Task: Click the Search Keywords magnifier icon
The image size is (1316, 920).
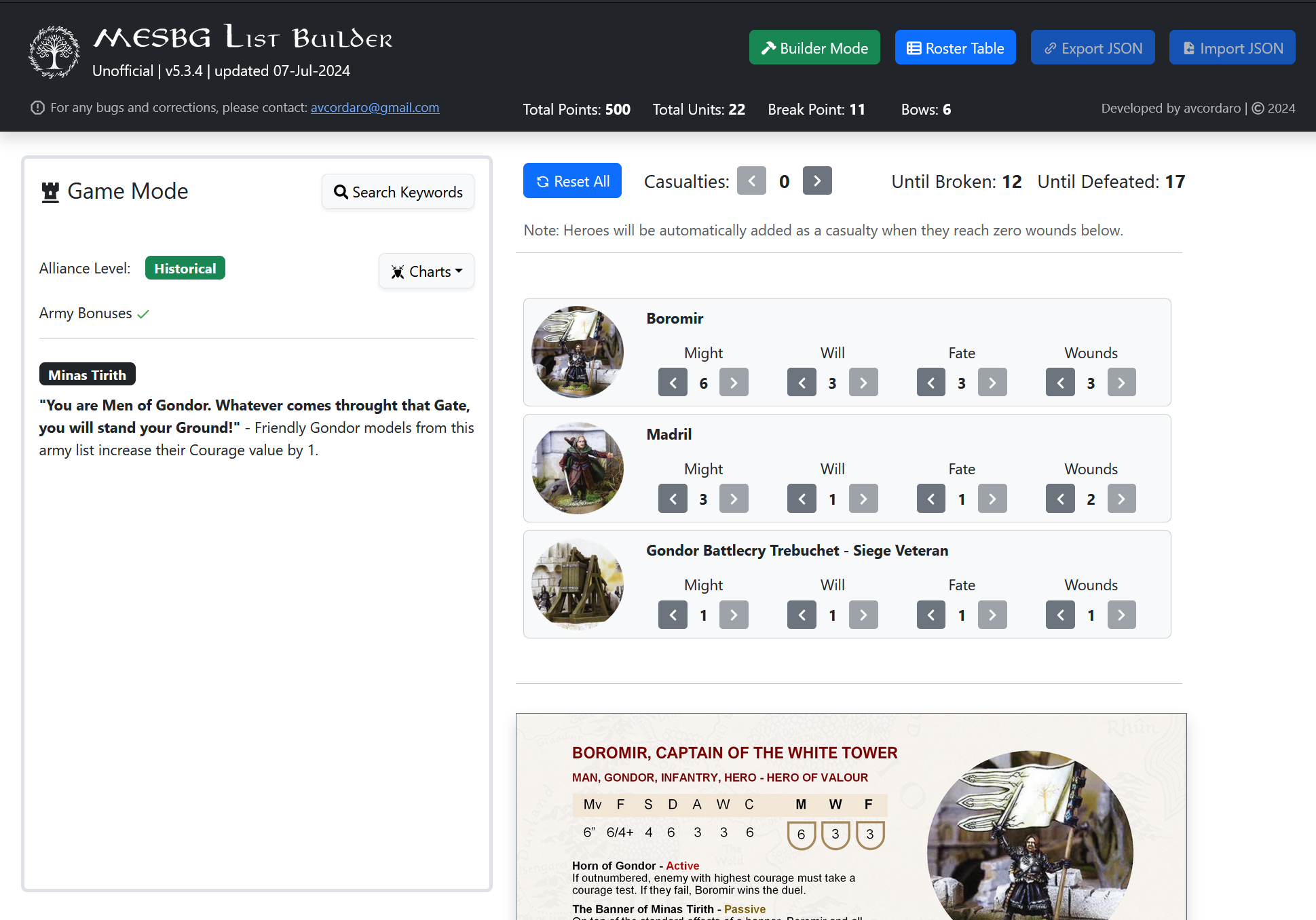Action: [x=342, y=192]
